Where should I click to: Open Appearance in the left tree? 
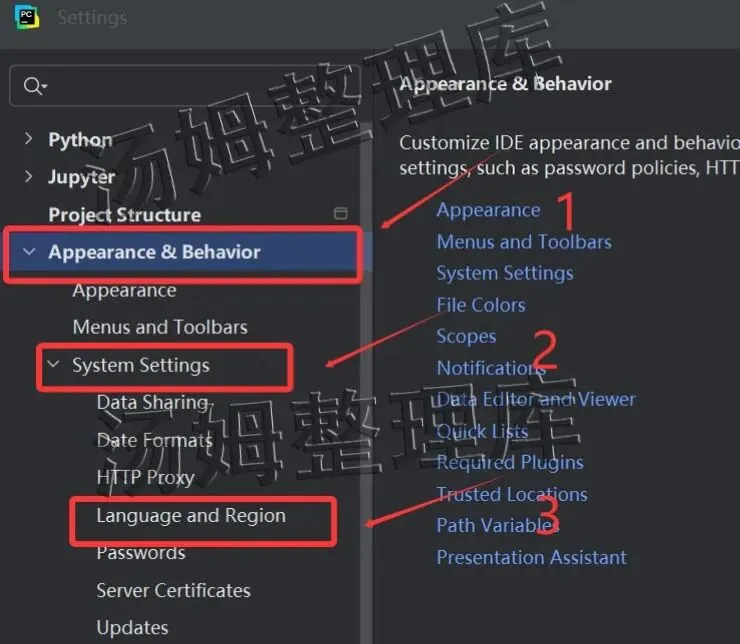125,290
